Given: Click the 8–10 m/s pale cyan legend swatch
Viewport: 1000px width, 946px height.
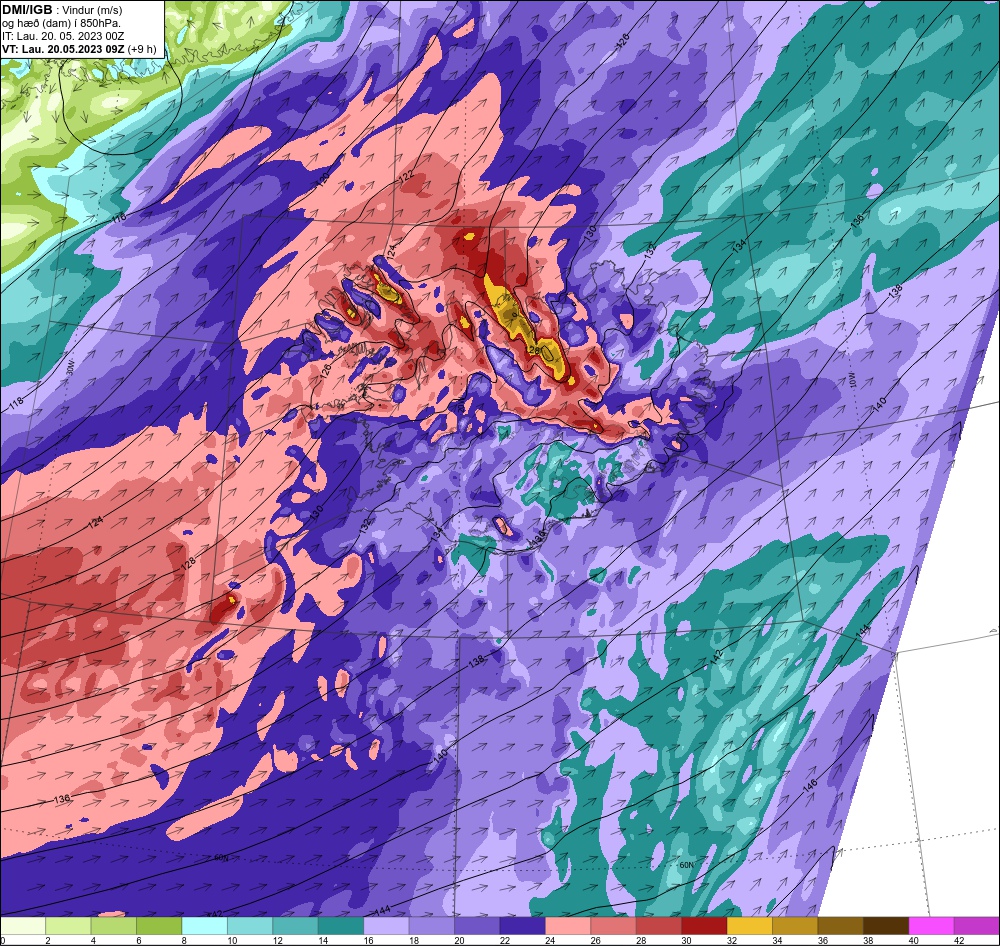Looking at the screenshot, I should (x=204, y=926).
